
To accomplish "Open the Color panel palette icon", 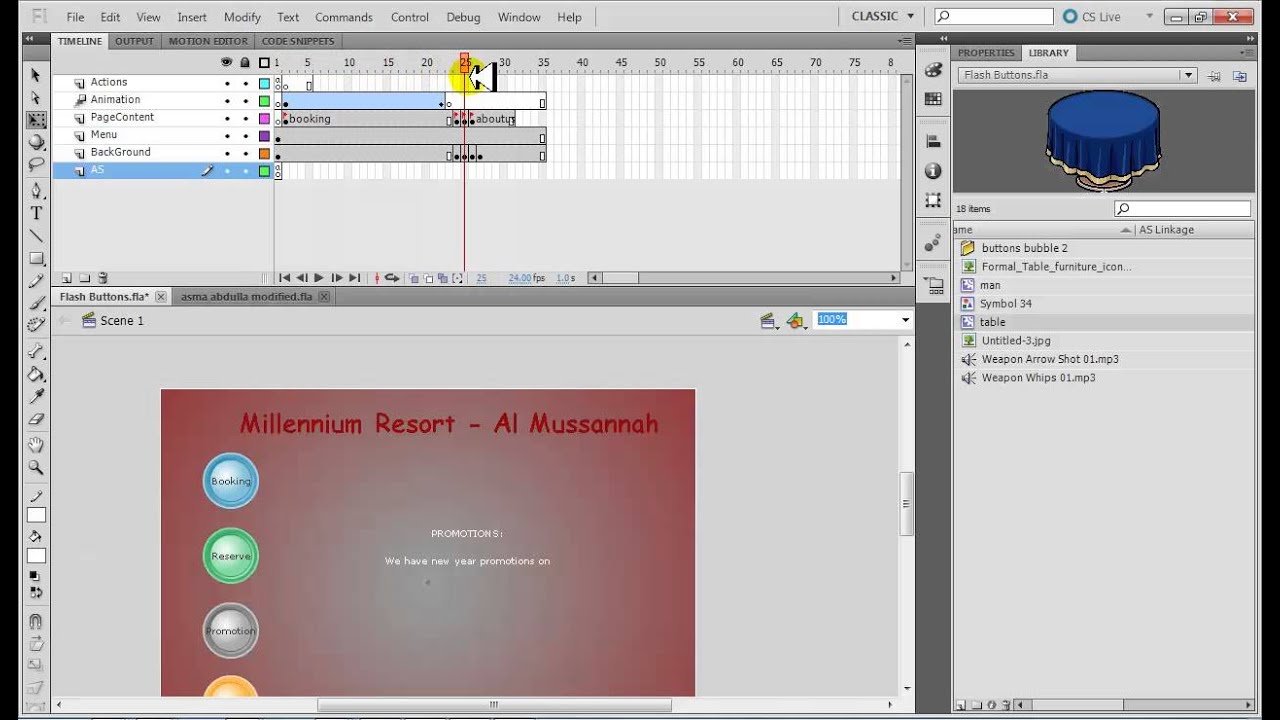I will click(x=933, y=70).
